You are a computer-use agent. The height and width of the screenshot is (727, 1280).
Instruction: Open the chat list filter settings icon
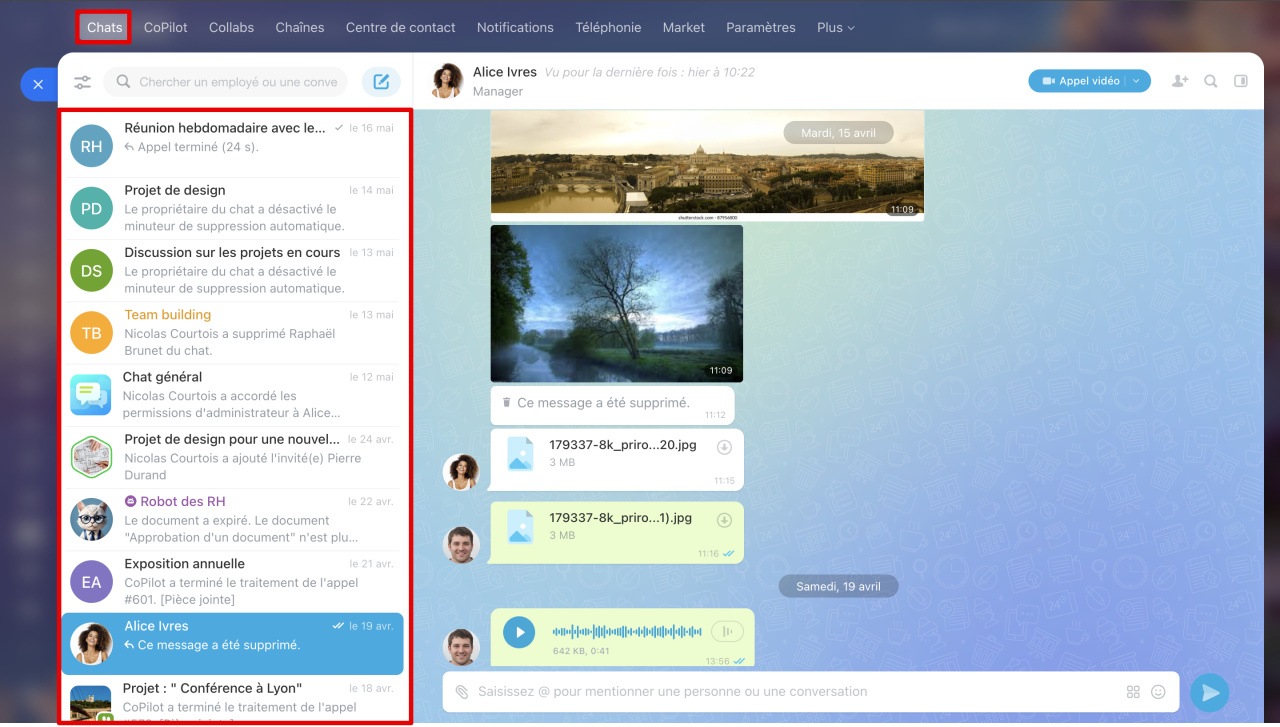click(x=82, y=82)
